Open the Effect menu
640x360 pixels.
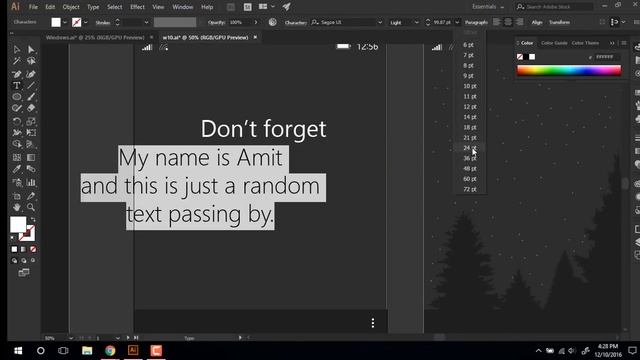point(137,7)
